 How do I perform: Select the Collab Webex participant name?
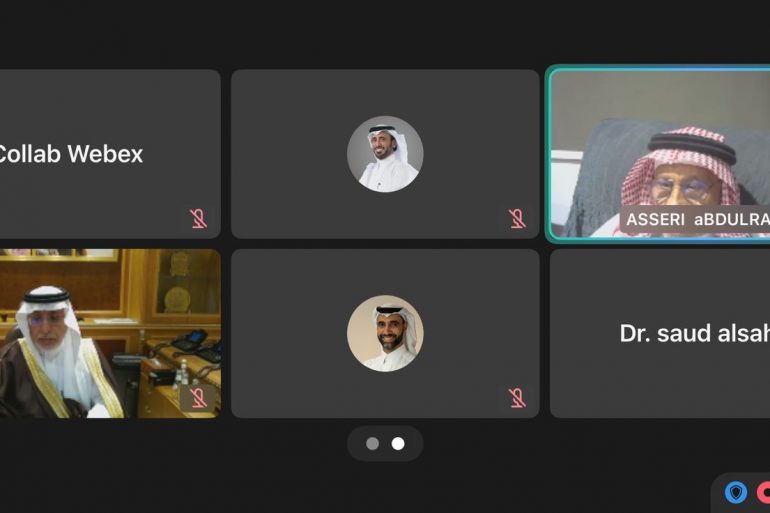tap(70, 154)
